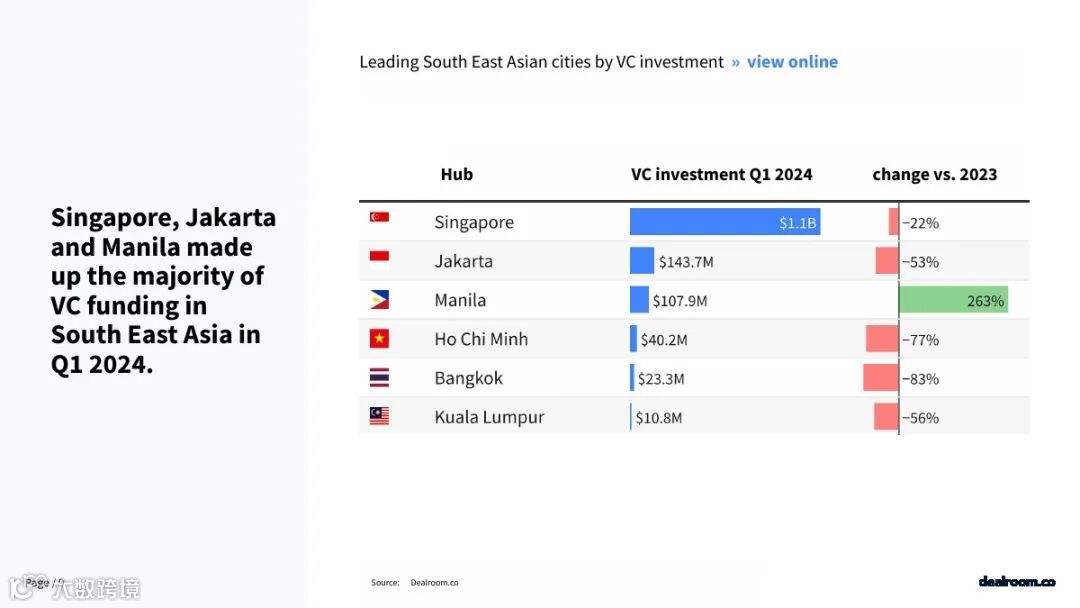Screen dimensions: 1080x608
Task: Select the Philippines flag beside Manila
Action: coord(379,300)
